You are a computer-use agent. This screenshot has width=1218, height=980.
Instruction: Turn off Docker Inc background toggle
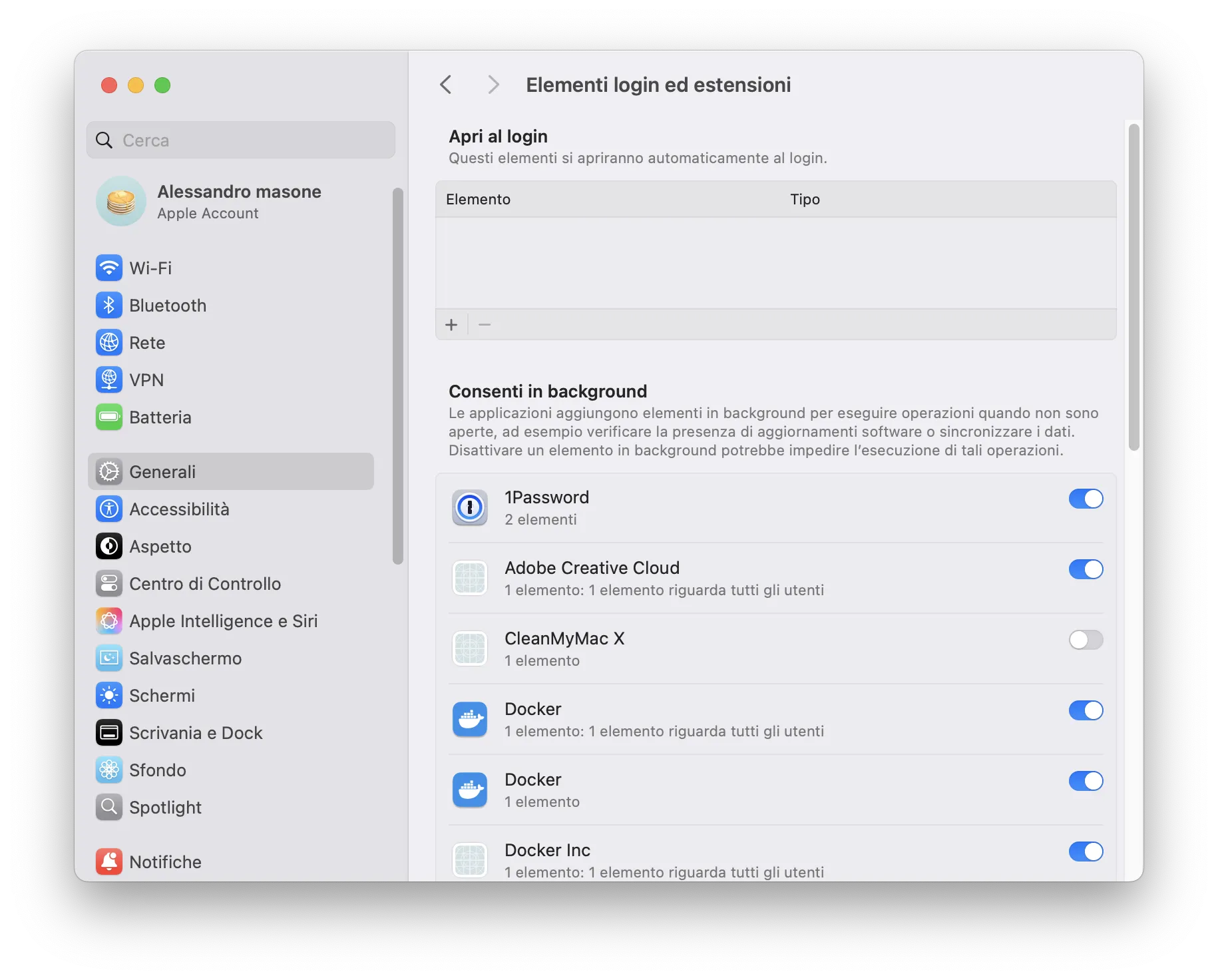point(1086,852)
